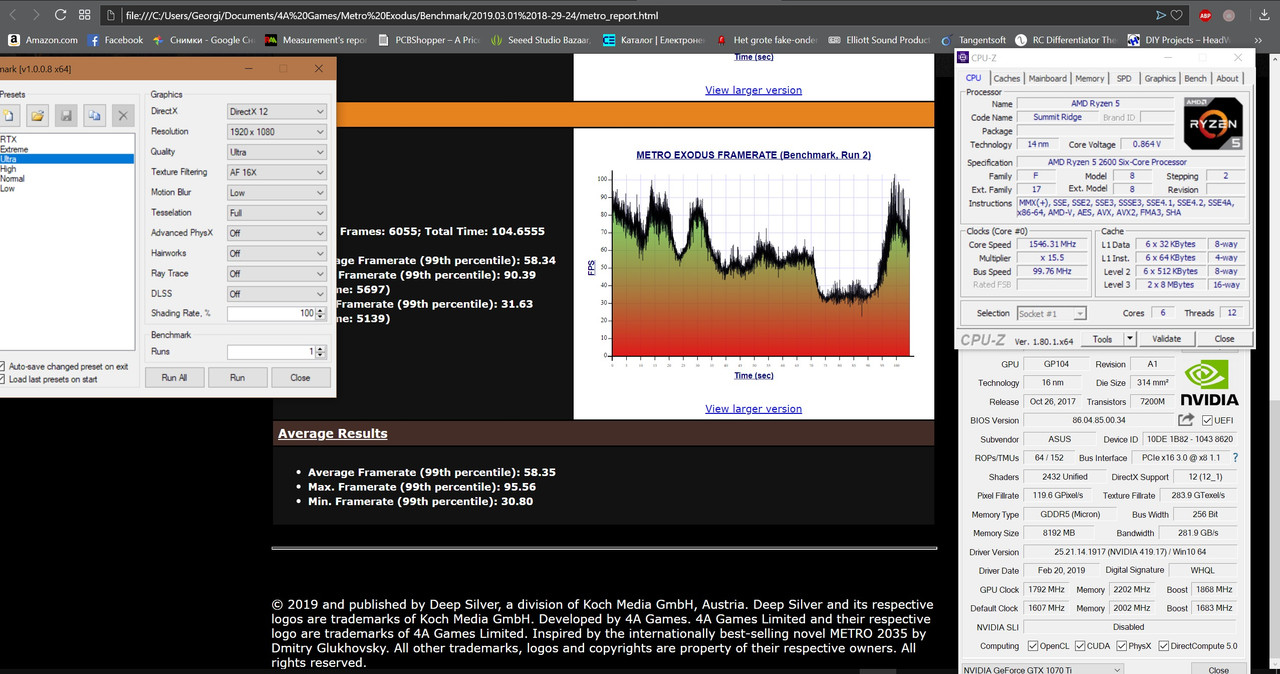This screenshot has width=1280, height=674.
Task: Click the Run button in benchmark window
Action: pyautogui.click(x=237, y=378)
